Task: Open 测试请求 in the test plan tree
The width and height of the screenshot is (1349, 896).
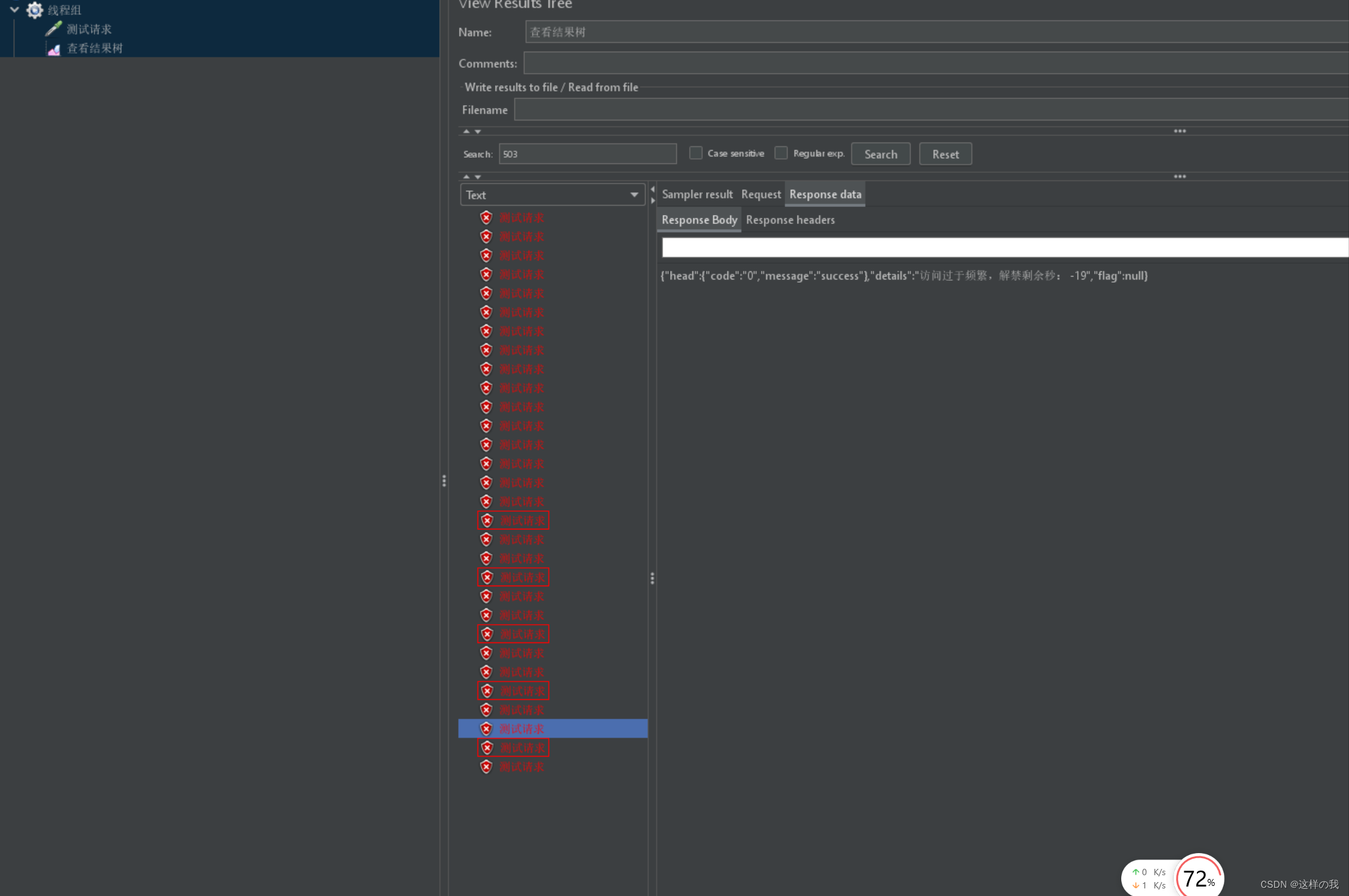Action: (x=89, y=29)
